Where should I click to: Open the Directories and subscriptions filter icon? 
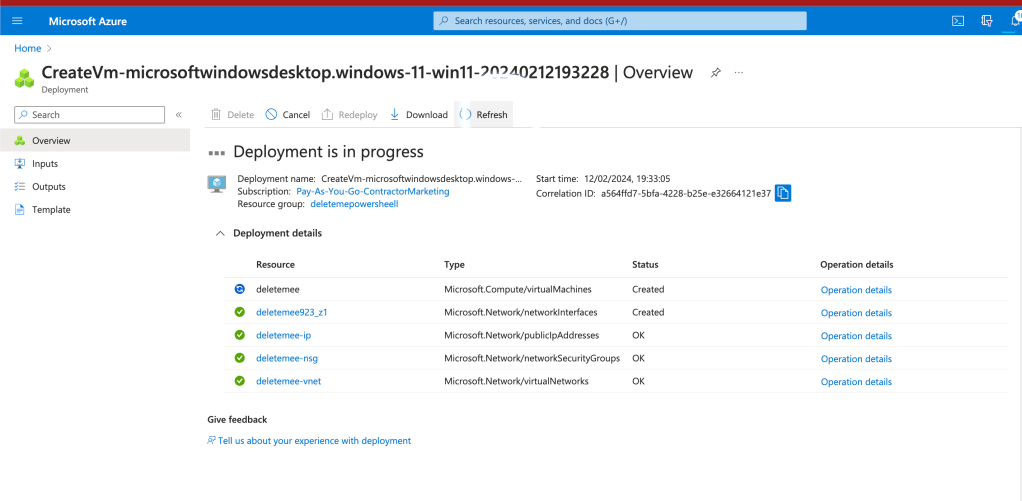(x=987, y=21)
